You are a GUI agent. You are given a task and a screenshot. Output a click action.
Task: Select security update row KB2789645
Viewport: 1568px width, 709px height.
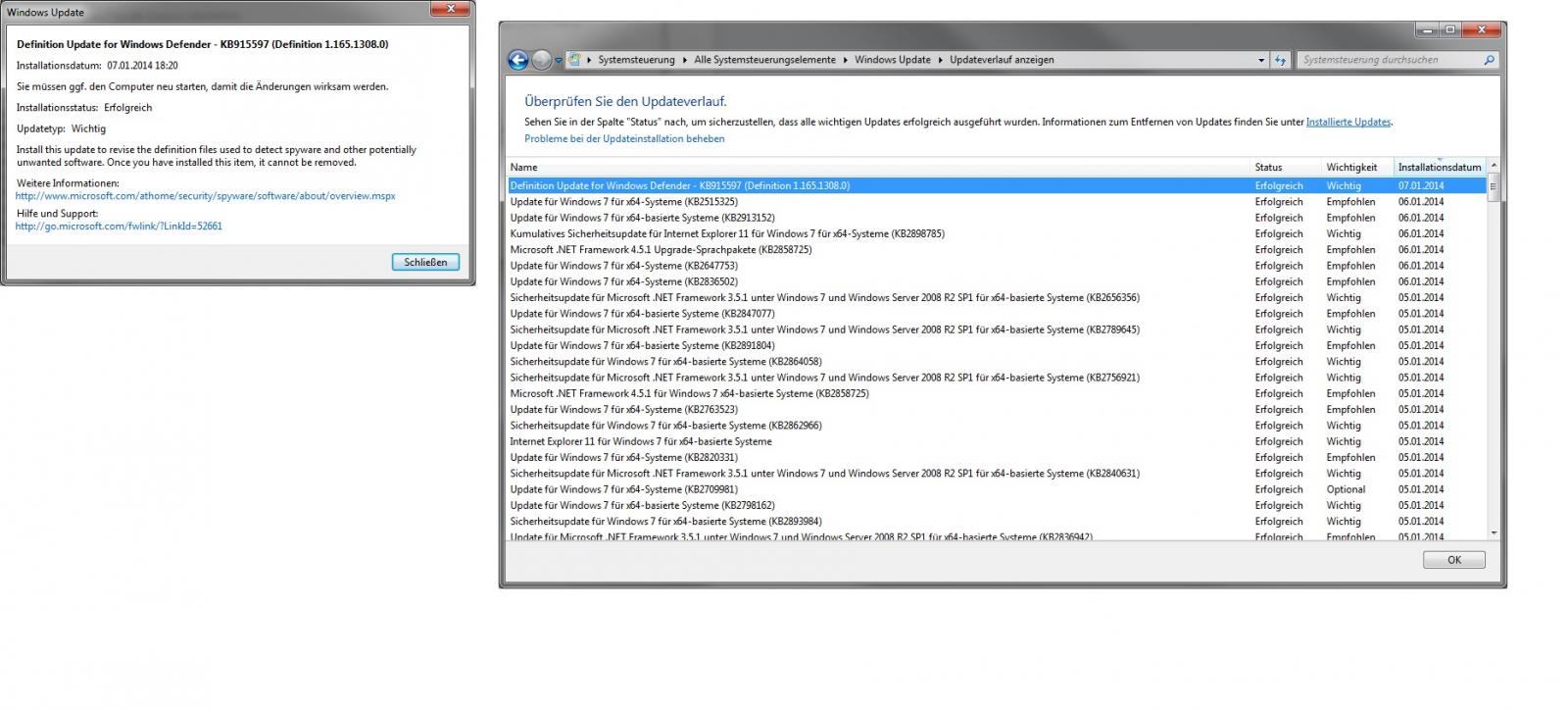997,329
